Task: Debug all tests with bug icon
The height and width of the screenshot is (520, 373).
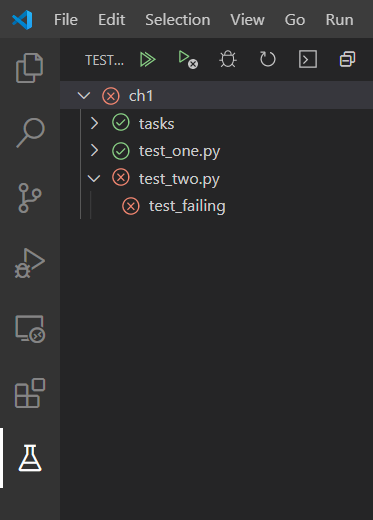Action: pyautogui.click(x=228, y=60)
